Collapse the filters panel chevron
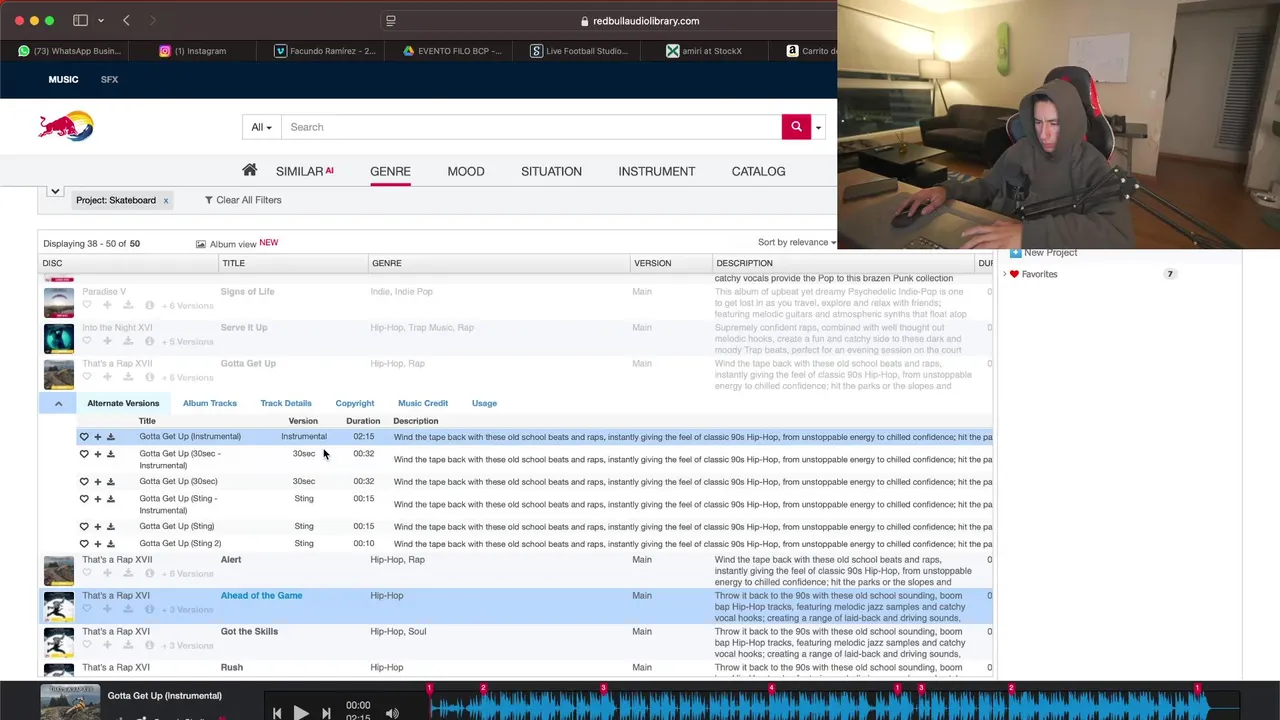 (55, 191)
